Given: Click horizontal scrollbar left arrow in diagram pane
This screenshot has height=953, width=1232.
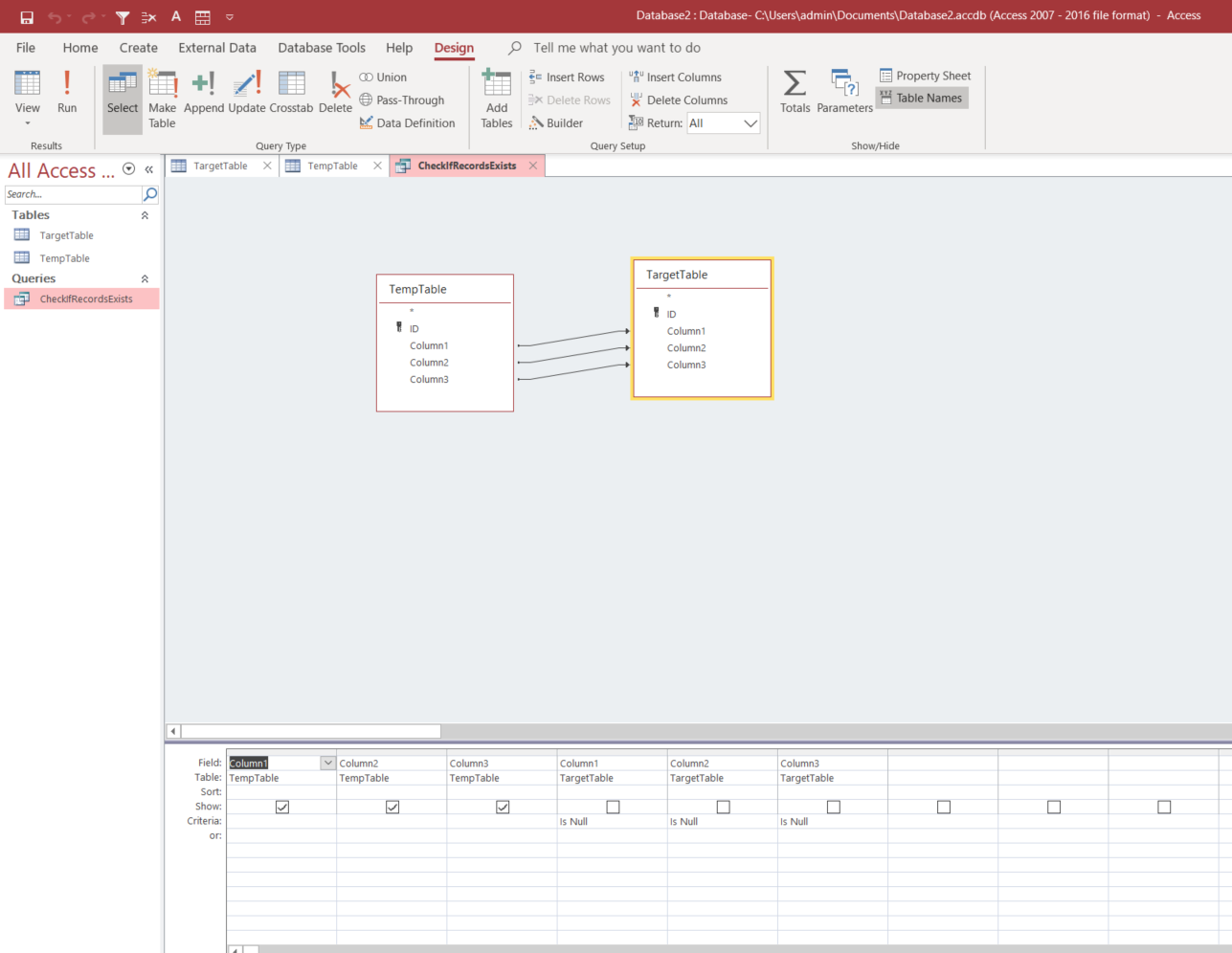Looking at the screenshot, I should pyautogui.click(x=173, y=731).
